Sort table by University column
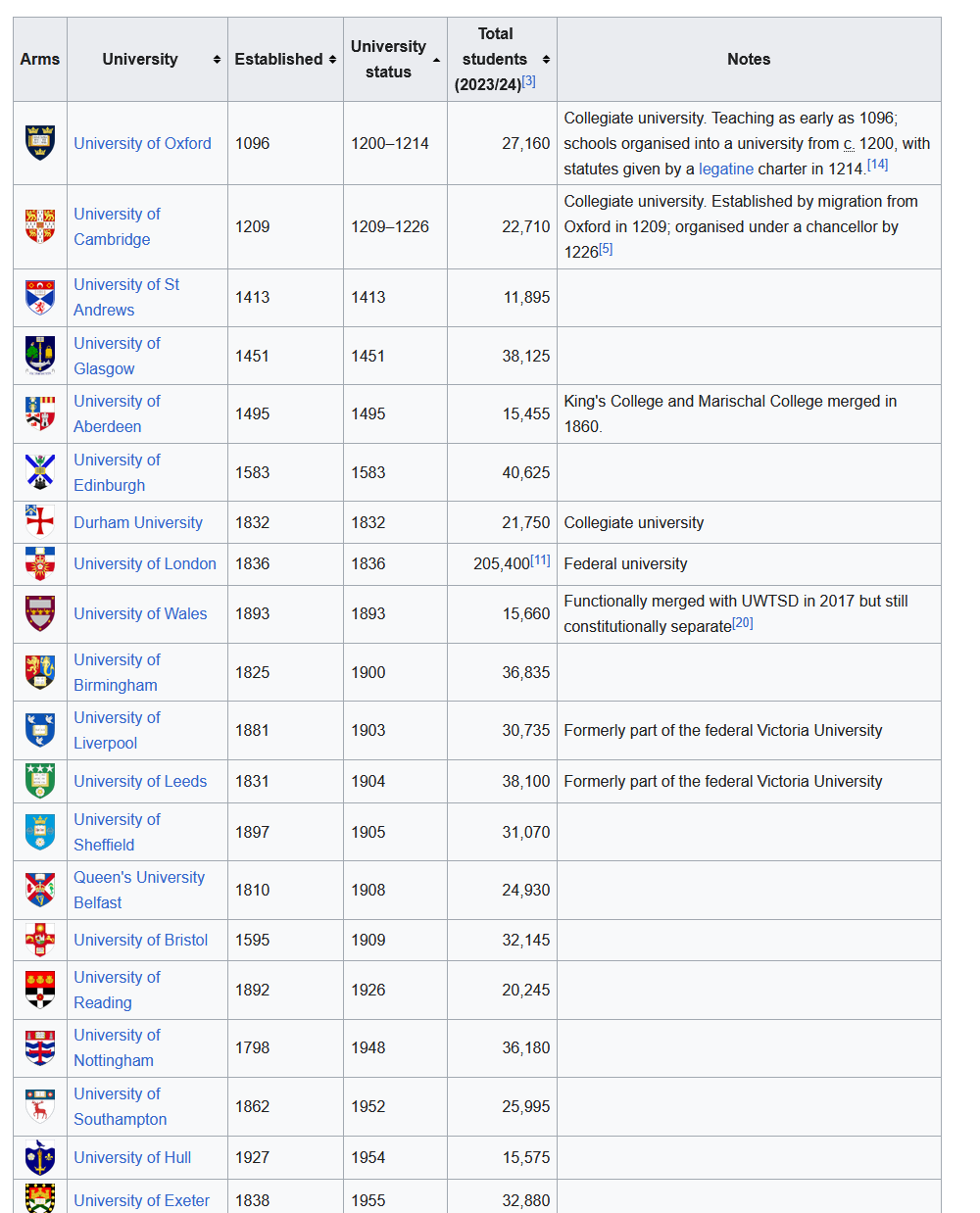This screenshot has height=1213, width=980. click(x=217, y=60)
